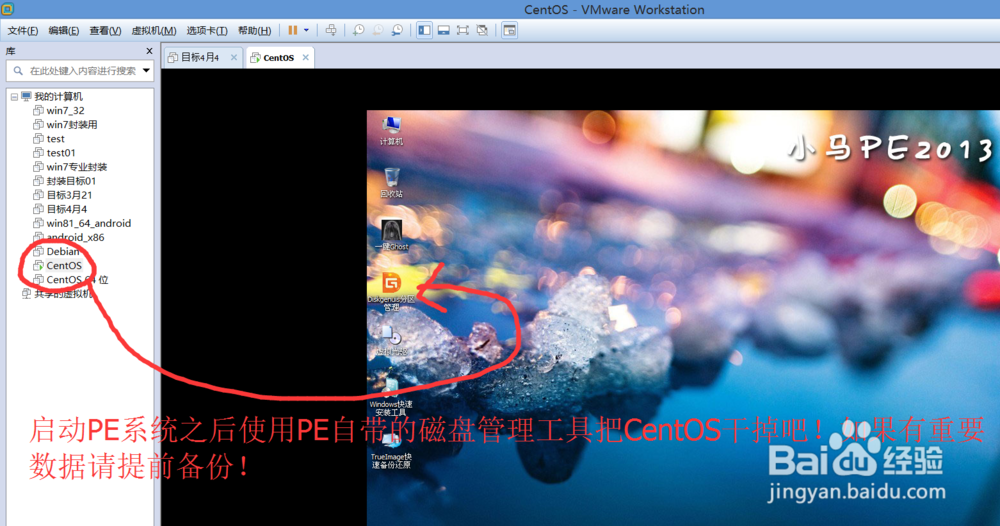Click the Windows快速安装工具 desktop icon
This screenshot has height=526, width=1000.
point(390,398)
